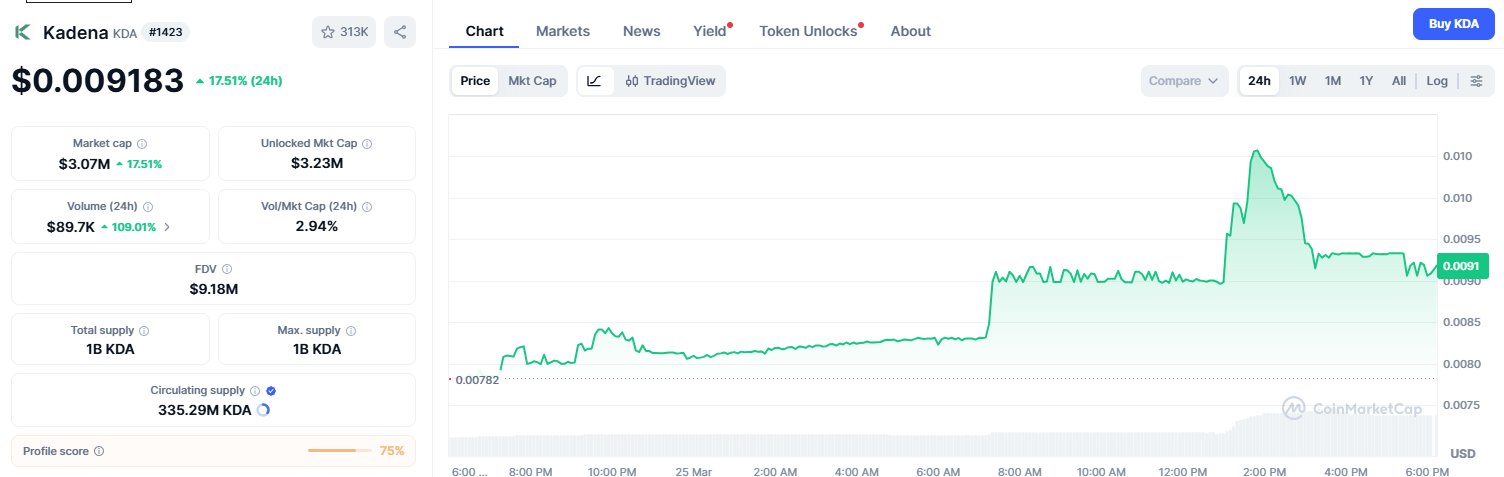Switch chart to TradingView mode
The width and height of the screenshot is (1504, 477).
coord(670,81)
